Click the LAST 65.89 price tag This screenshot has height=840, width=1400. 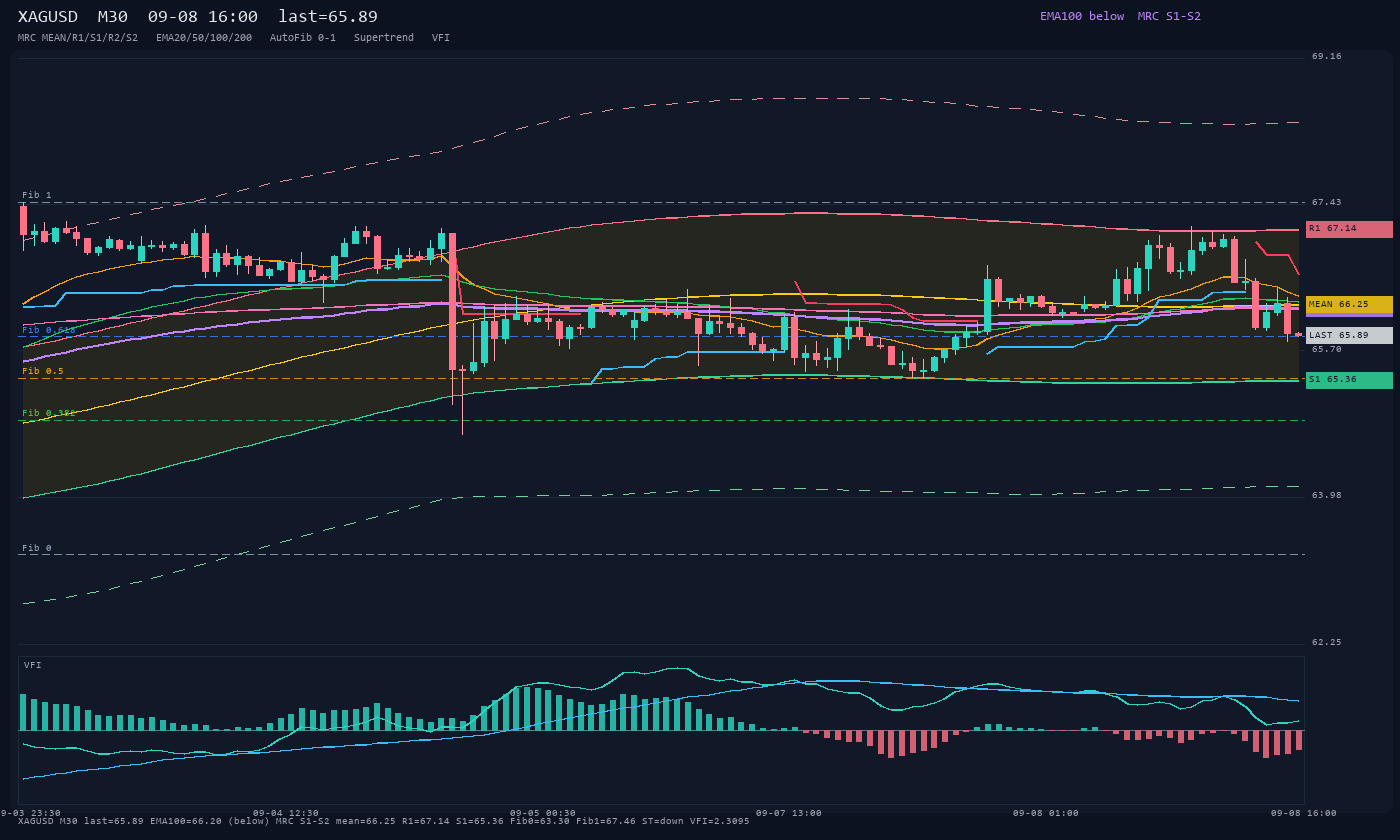(x=1349, y=335)
